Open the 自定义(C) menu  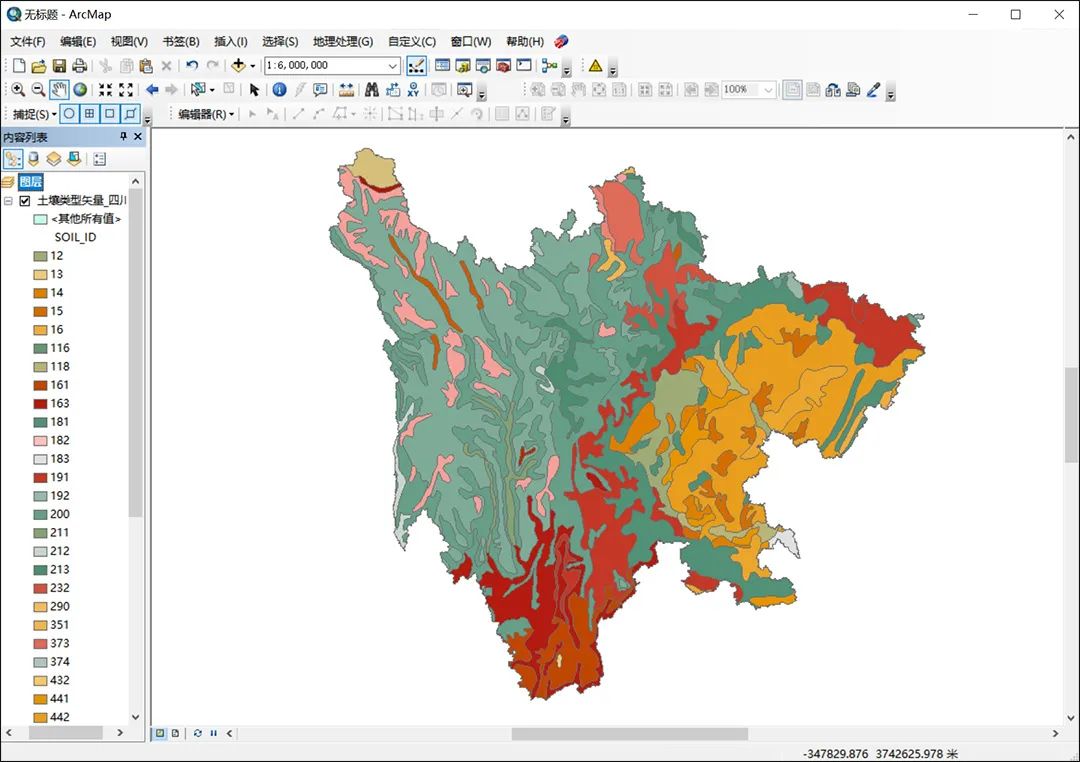click(412, 41)
